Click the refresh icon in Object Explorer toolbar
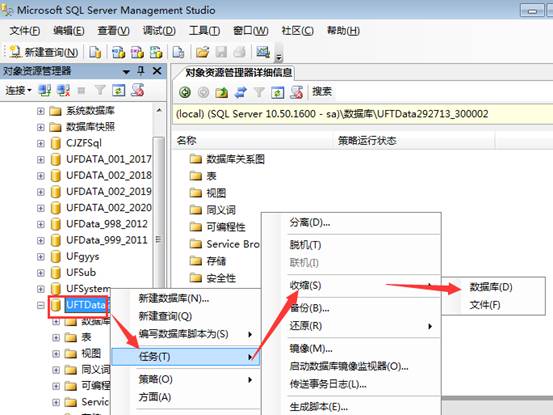 [x=118, y=91]
